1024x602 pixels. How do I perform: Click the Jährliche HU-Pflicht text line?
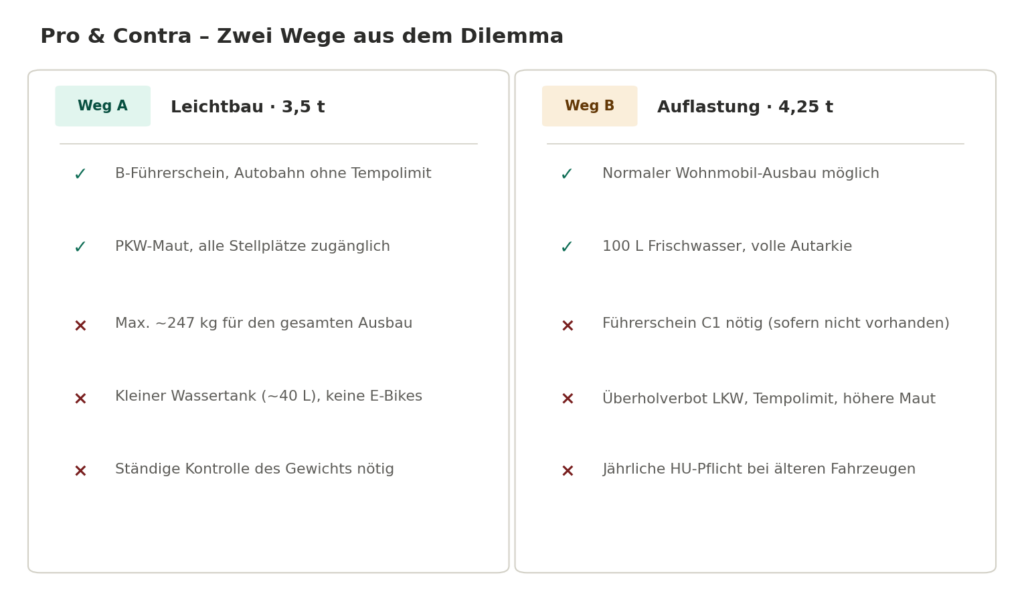coord(759,469)
